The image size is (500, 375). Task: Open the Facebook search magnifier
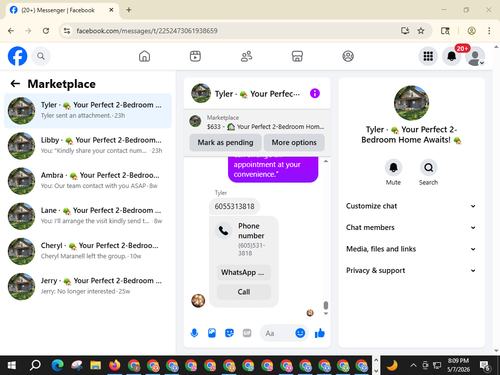(x=41, y=56)
